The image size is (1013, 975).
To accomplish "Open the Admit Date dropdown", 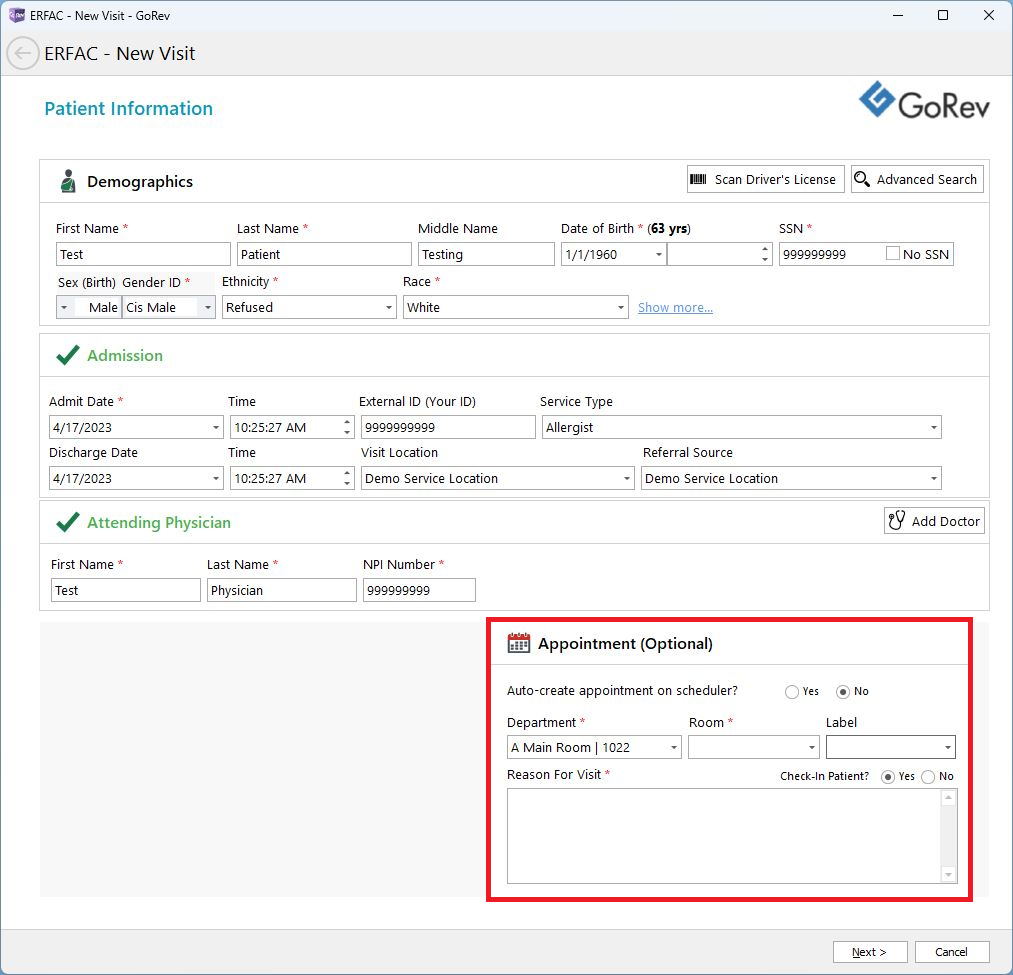I will click(216, 428).
